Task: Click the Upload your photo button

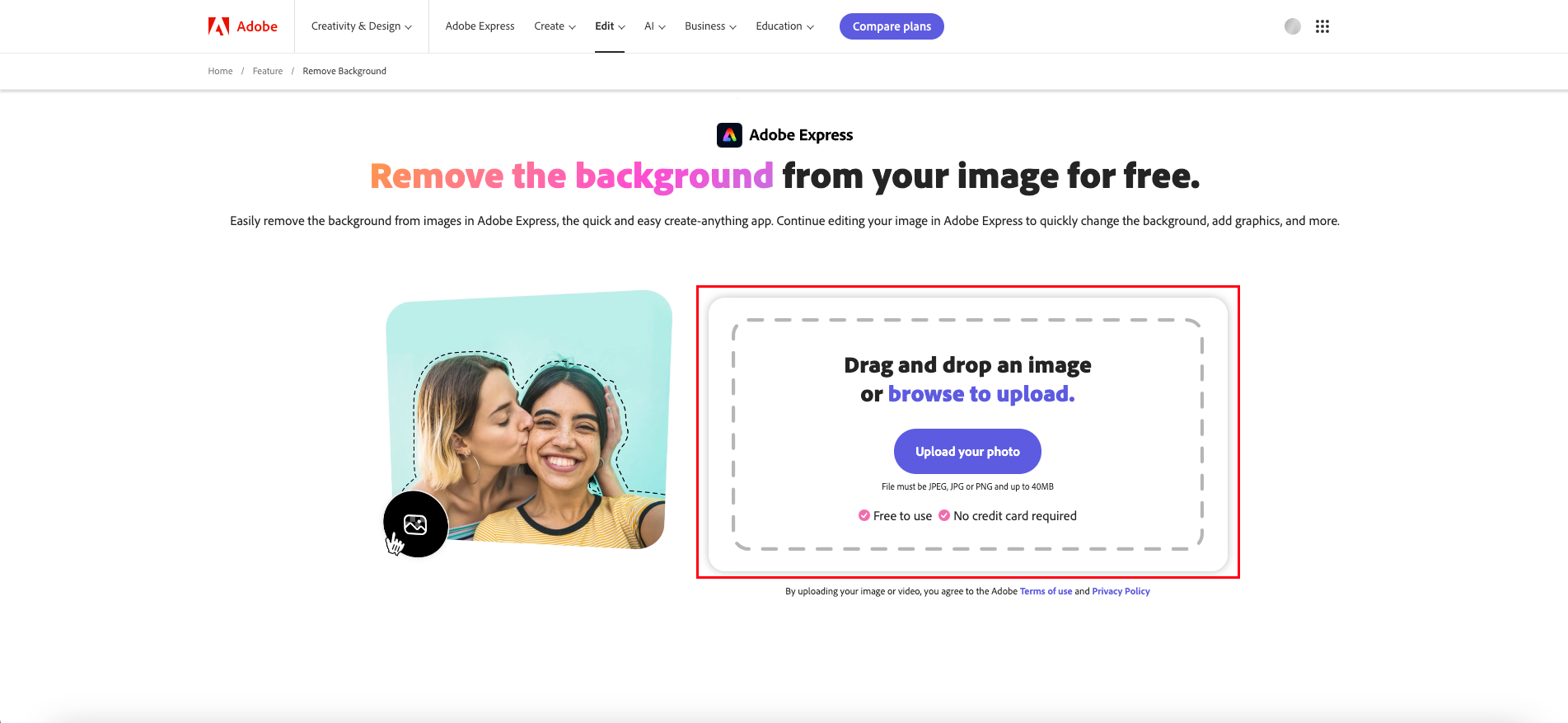Action: (967, 451)
